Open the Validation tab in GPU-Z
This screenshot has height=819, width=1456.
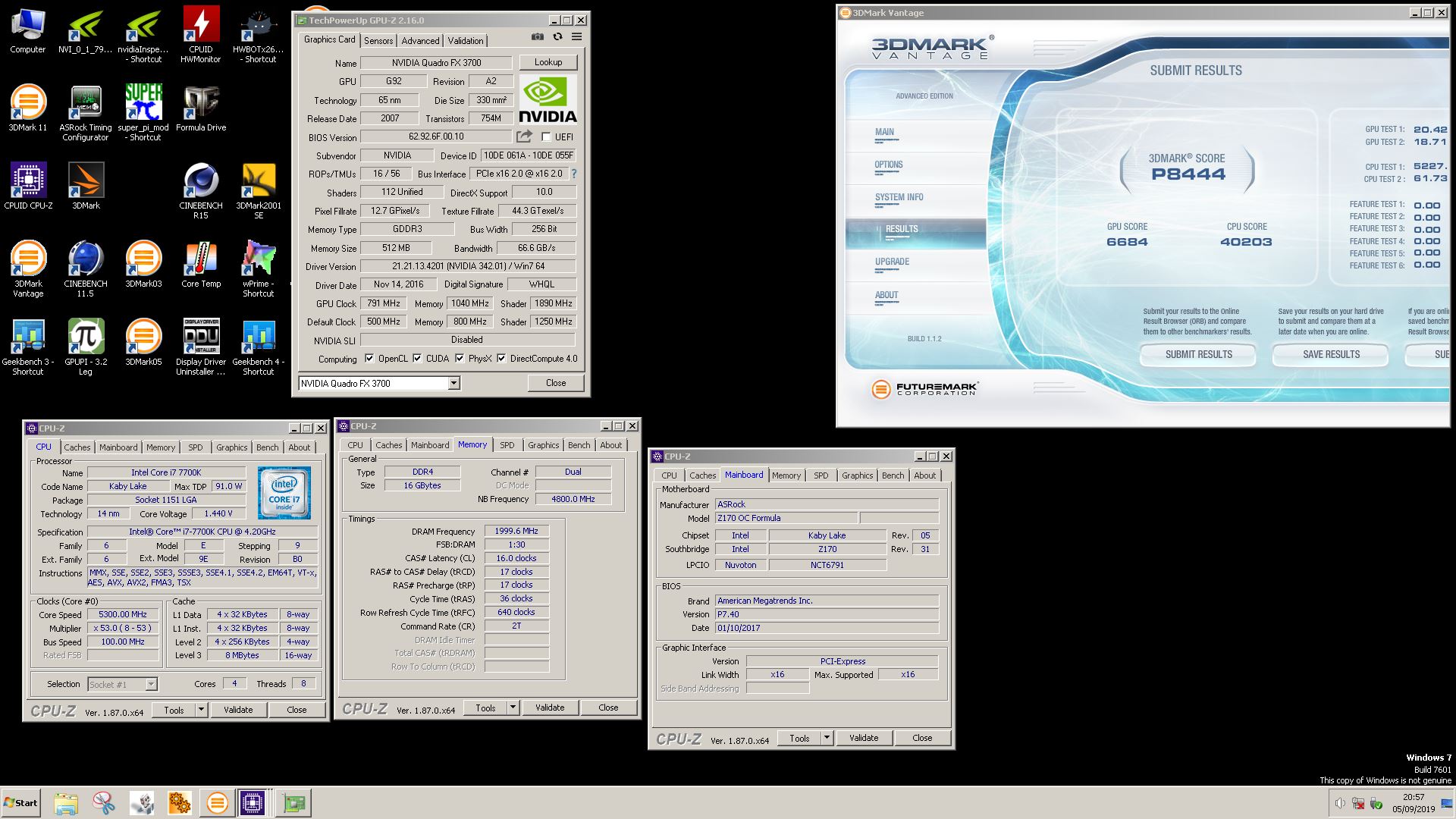click(465, 41)
